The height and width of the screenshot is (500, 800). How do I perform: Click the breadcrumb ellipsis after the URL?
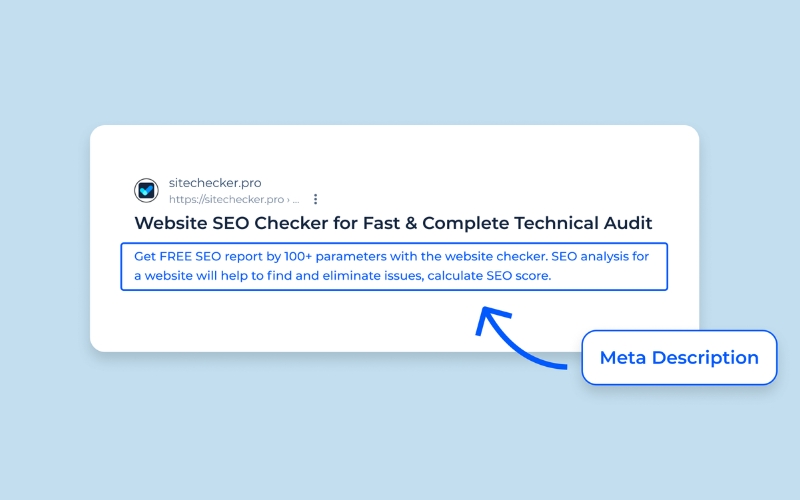click(295, 200)
